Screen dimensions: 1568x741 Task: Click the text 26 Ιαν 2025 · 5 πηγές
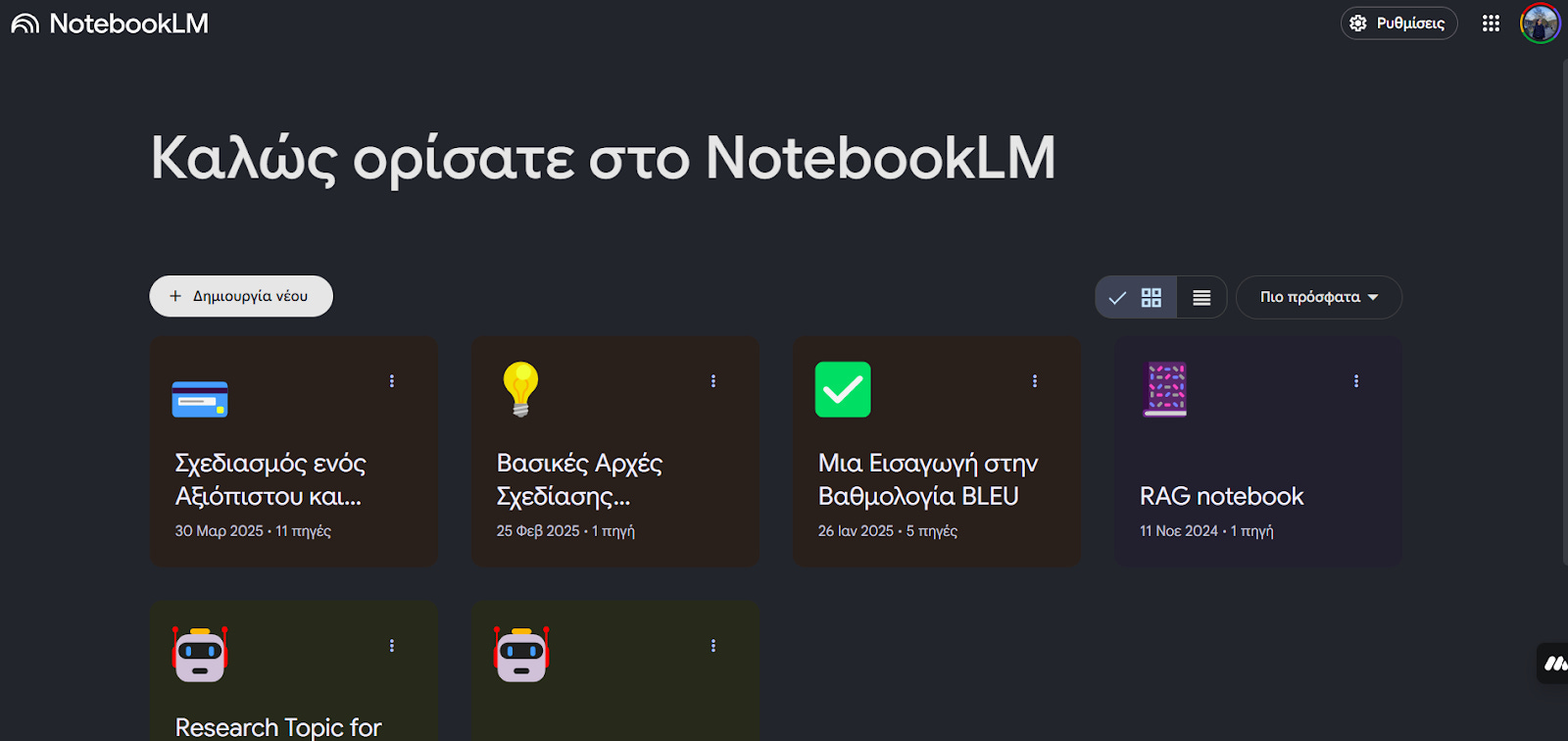coord(888,531)
